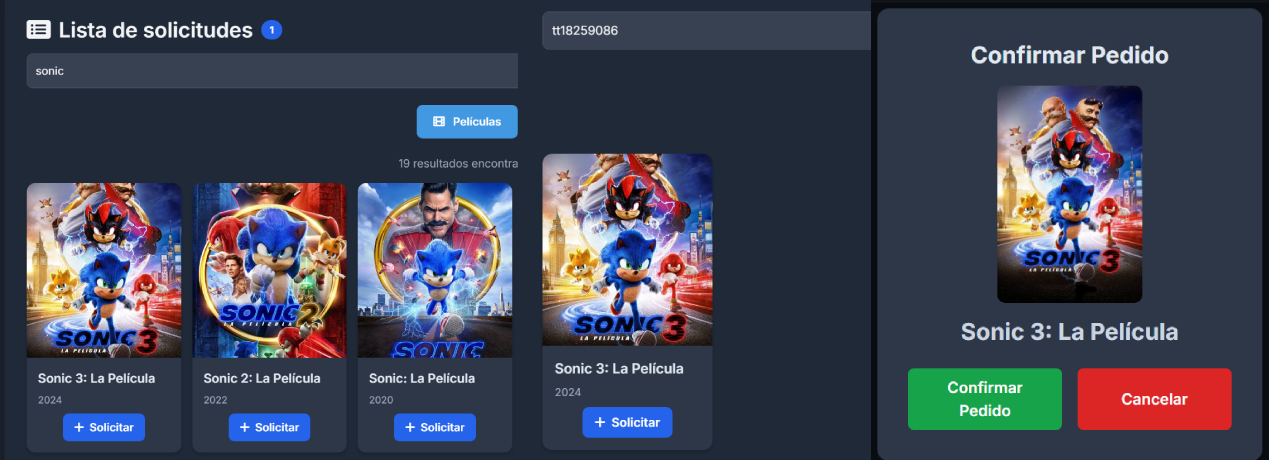
Task: Click the Sonic 3: La Película title in dialog
Action: [1069, 332]
